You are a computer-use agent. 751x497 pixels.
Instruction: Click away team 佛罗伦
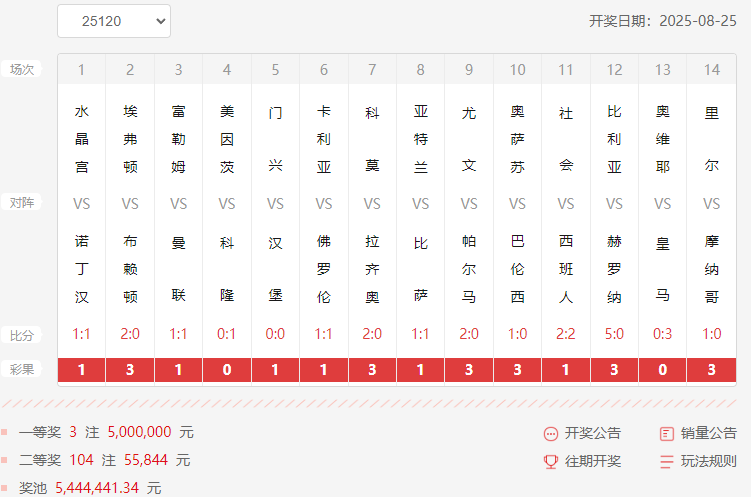(x=323, y=269)
